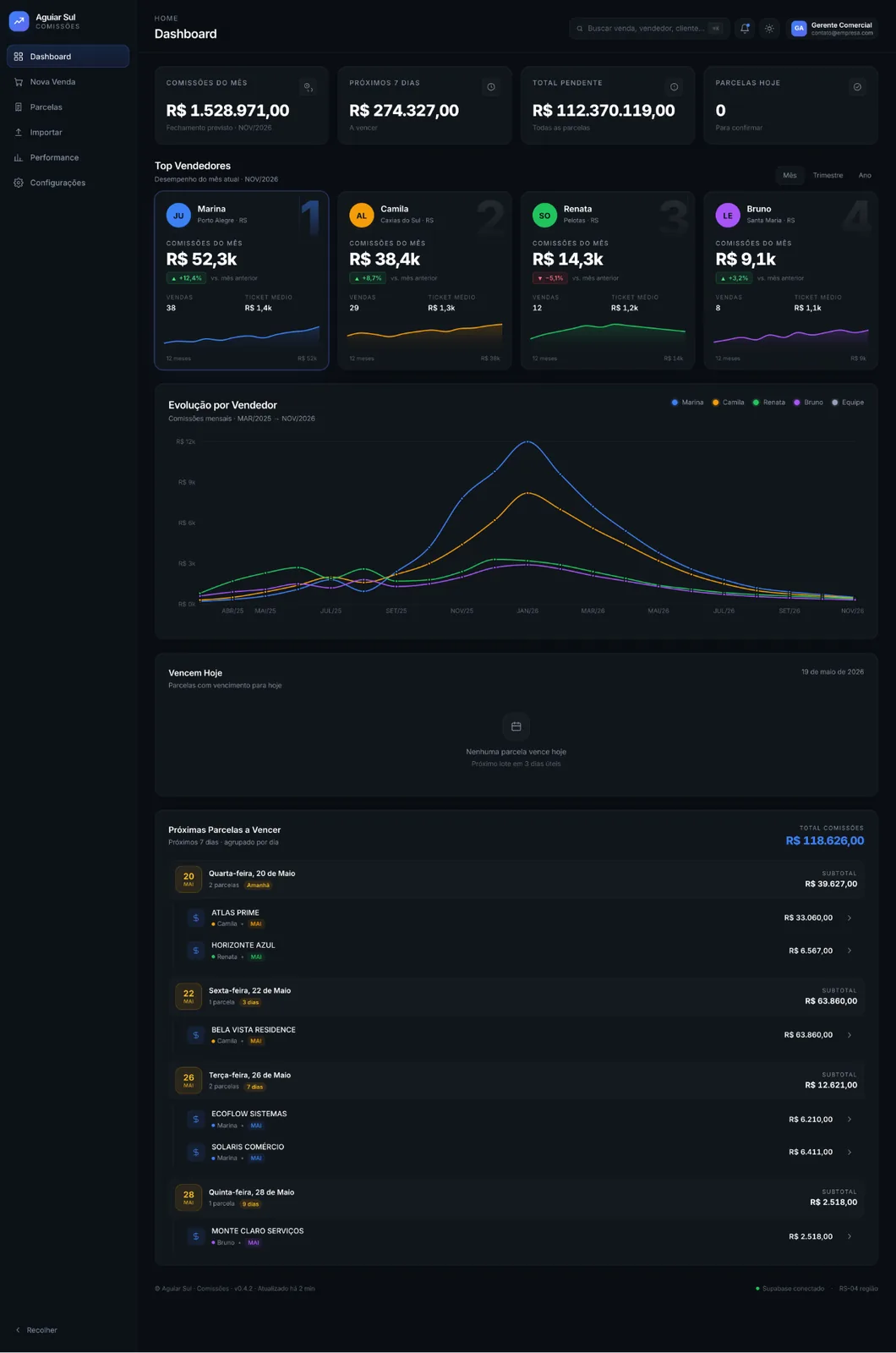Click the dollar icon beside ATLAS PRIME
896x1353 pixels.
pyautogui.click(x=195, y=918)
